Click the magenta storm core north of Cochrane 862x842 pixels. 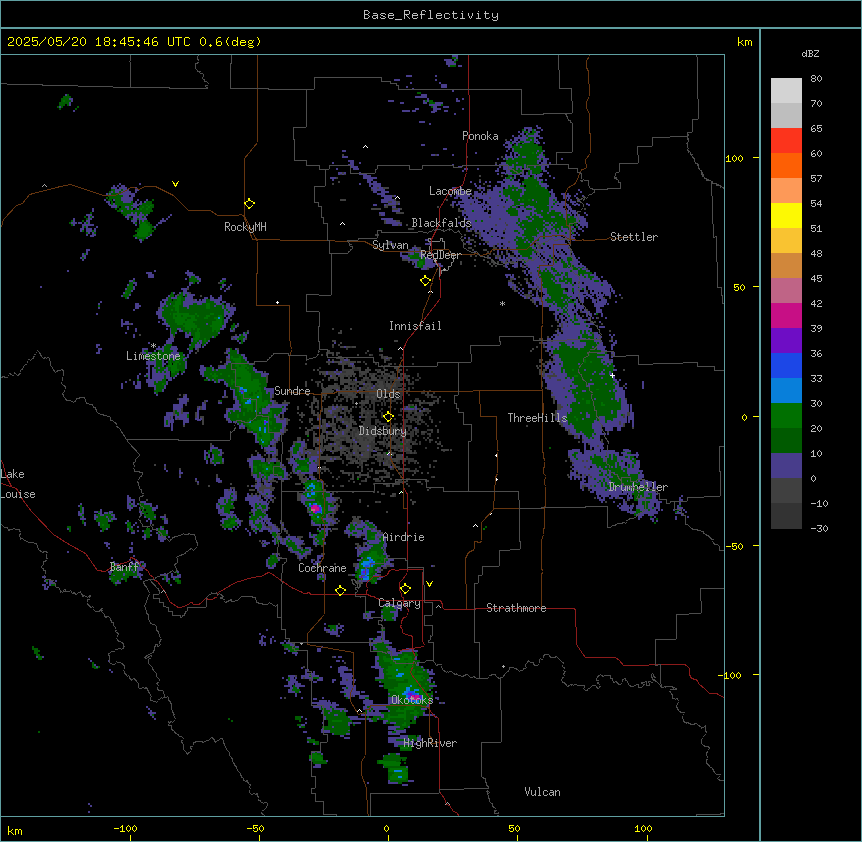[x=315, y=509]
